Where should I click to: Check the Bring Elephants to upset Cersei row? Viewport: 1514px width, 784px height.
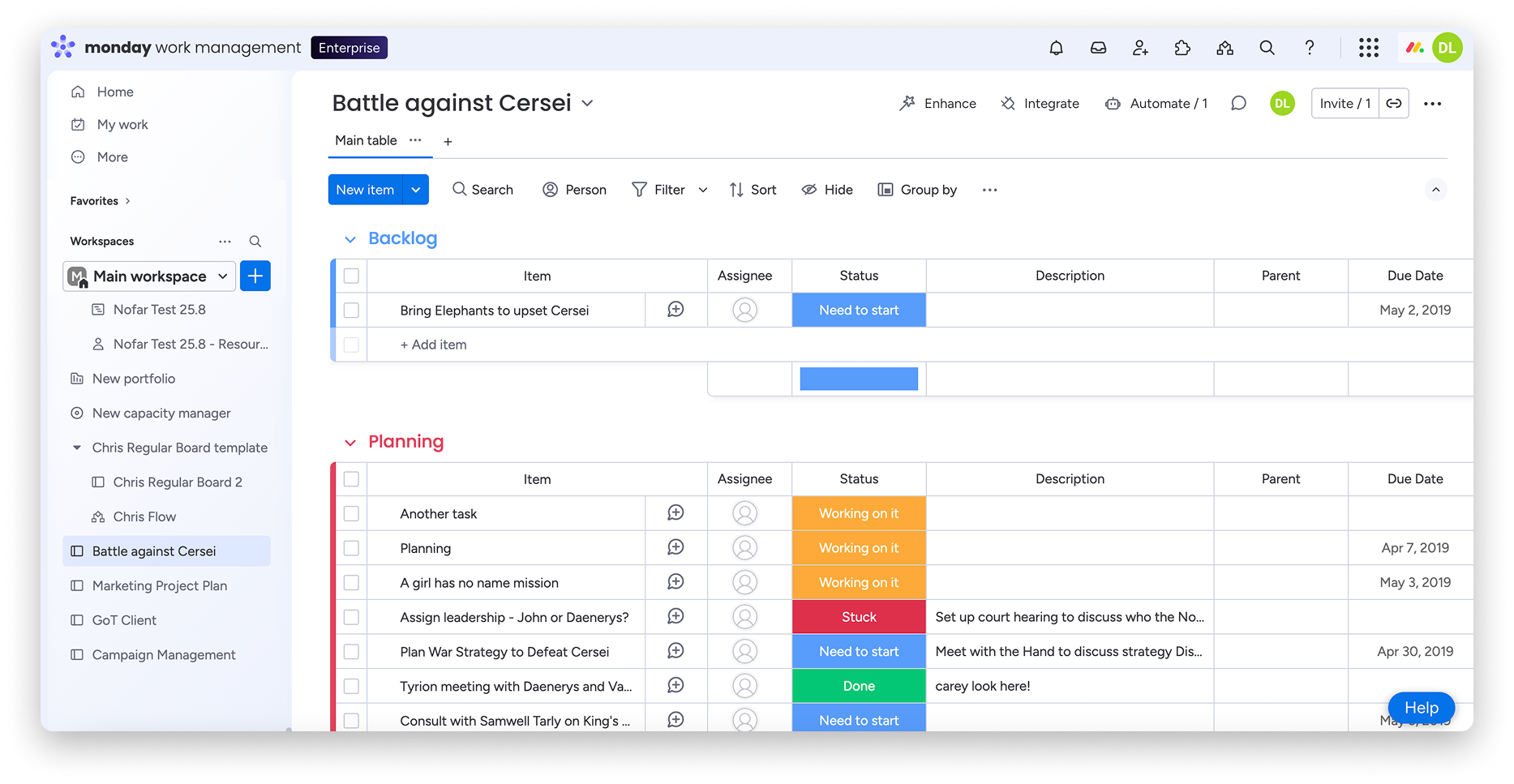[351, 310]
